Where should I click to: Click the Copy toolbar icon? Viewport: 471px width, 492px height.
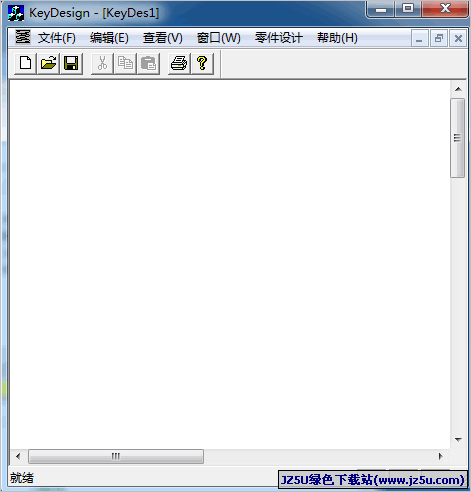125,63
